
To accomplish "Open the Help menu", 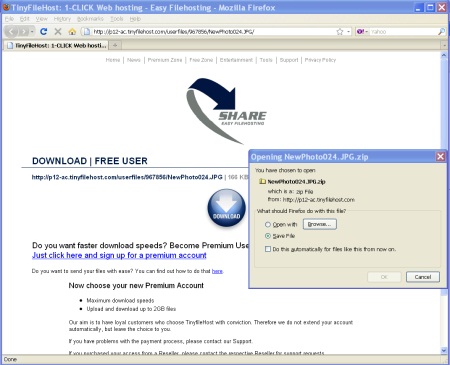I will (135, 19).
